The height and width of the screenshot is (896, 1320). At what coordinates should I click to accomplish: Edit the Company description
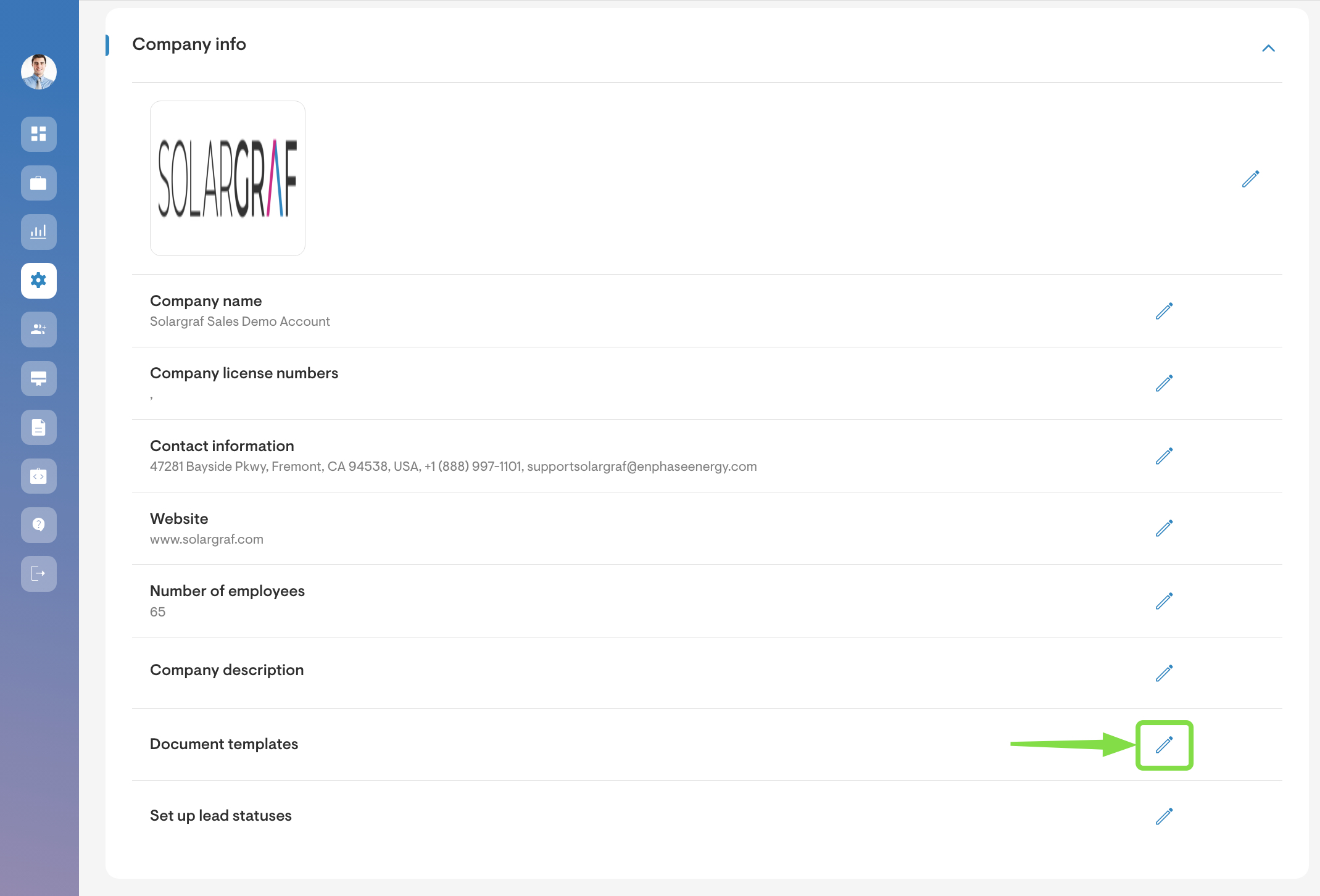coord(1164,673)
